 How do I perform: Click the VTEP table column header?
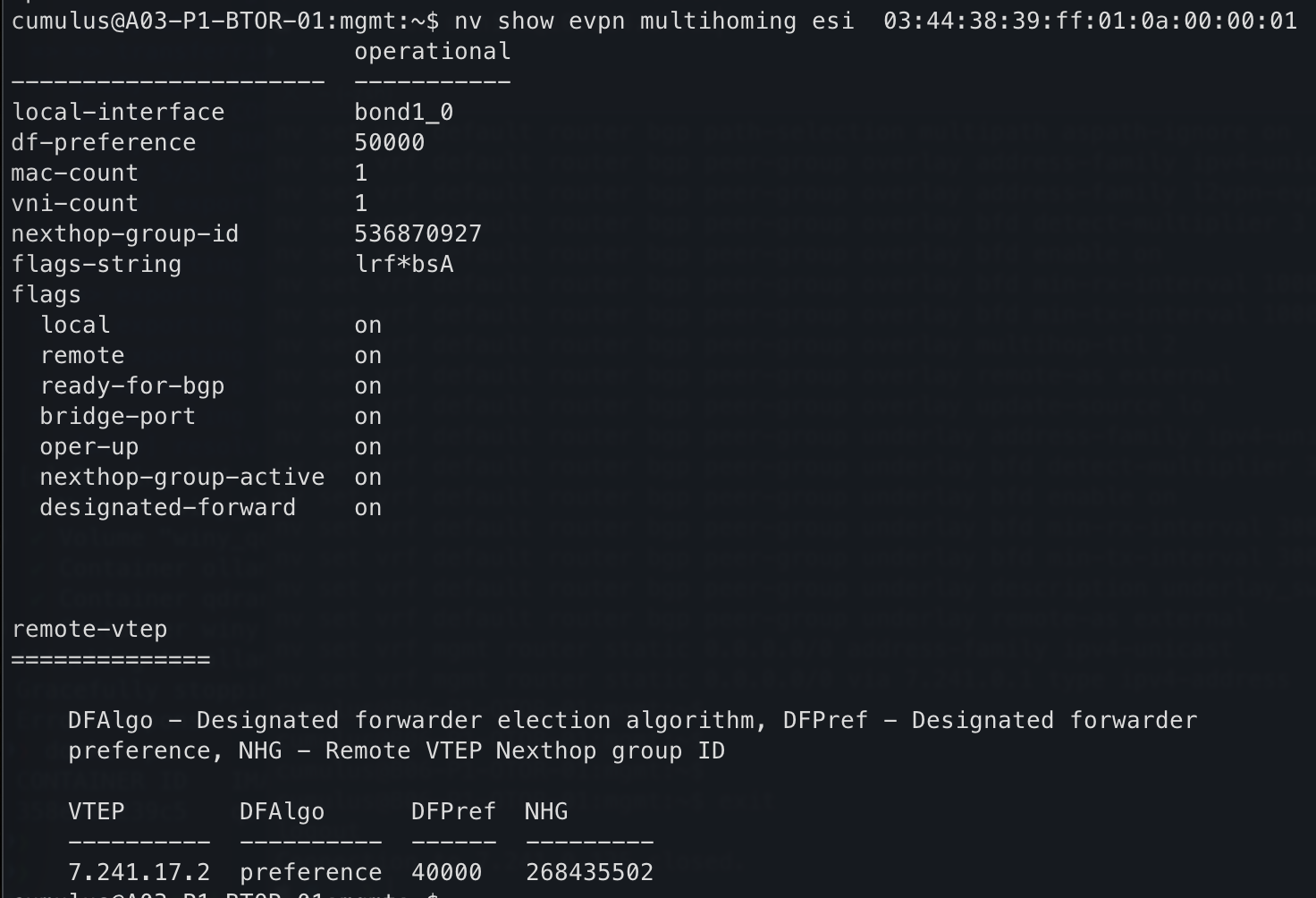coord(97,811)
